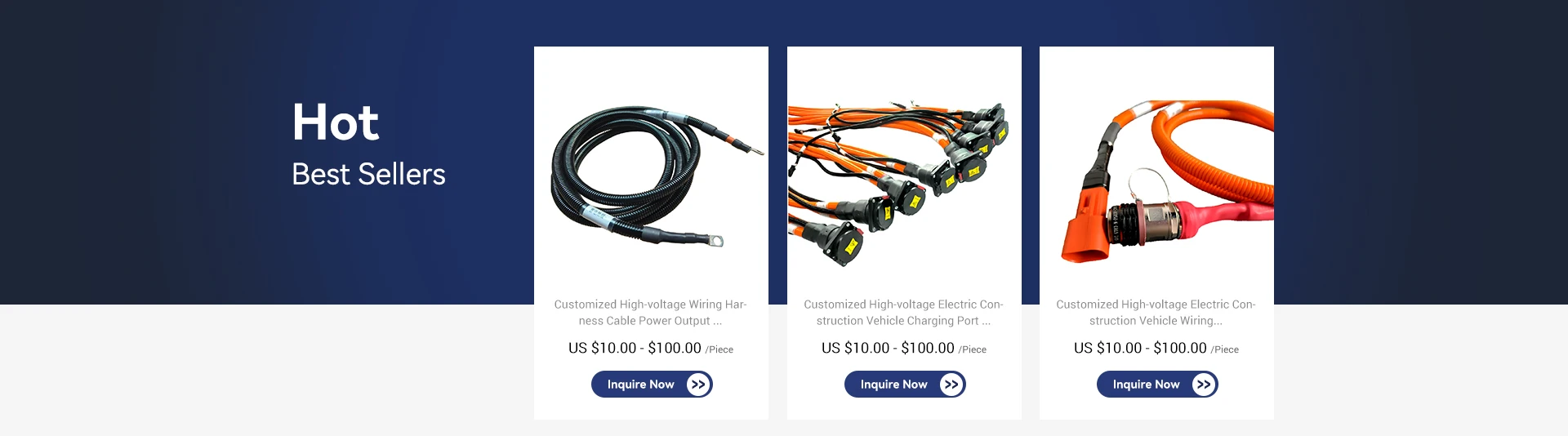
Task: Open the 'Construction Vehicle Charging Port' title link
Action: [904, 313]
